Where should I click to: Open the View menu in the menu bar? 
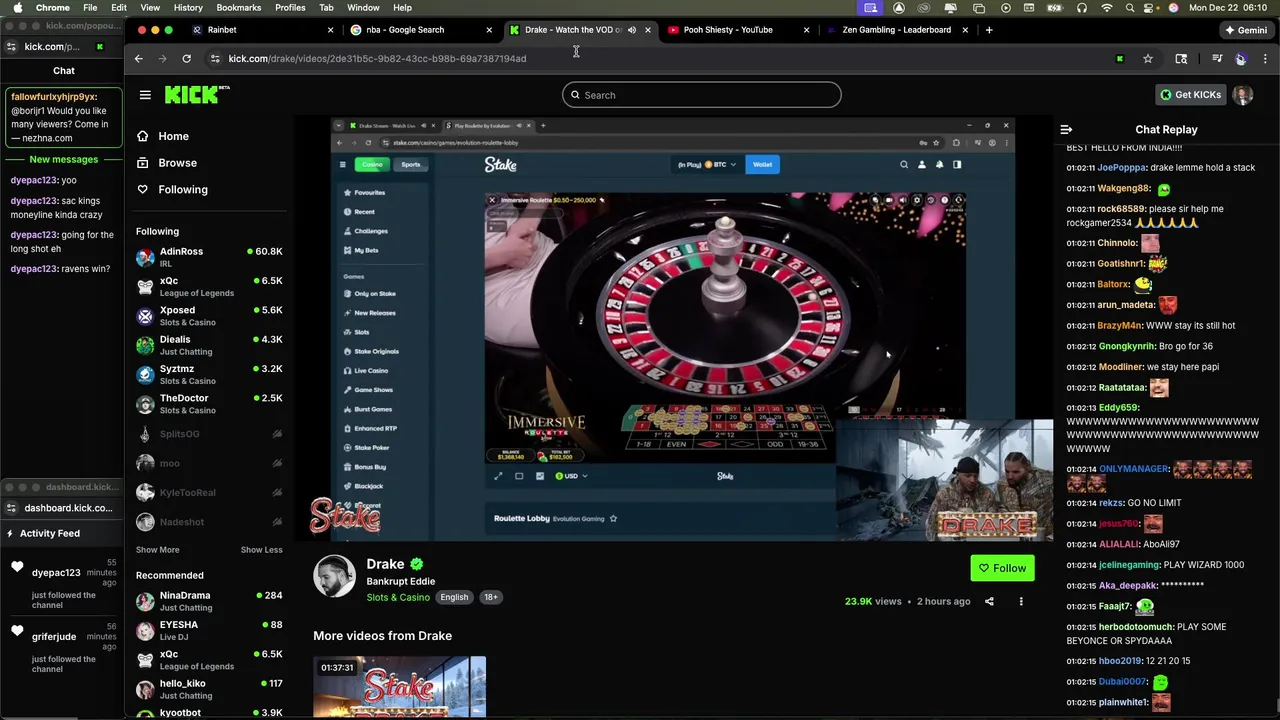click(150, 8)
